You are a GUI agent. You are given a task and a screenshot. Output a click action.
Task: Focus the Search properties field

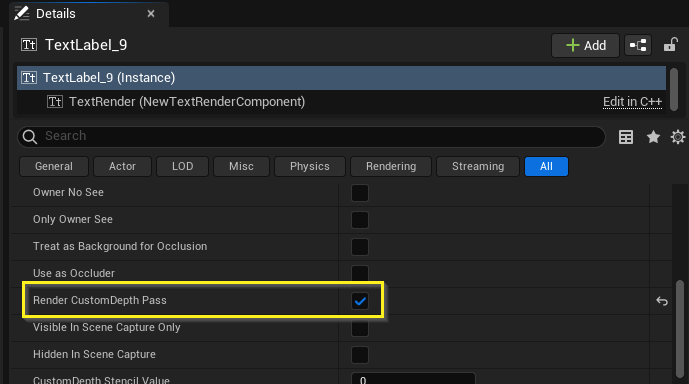click(x=311, y=137)
